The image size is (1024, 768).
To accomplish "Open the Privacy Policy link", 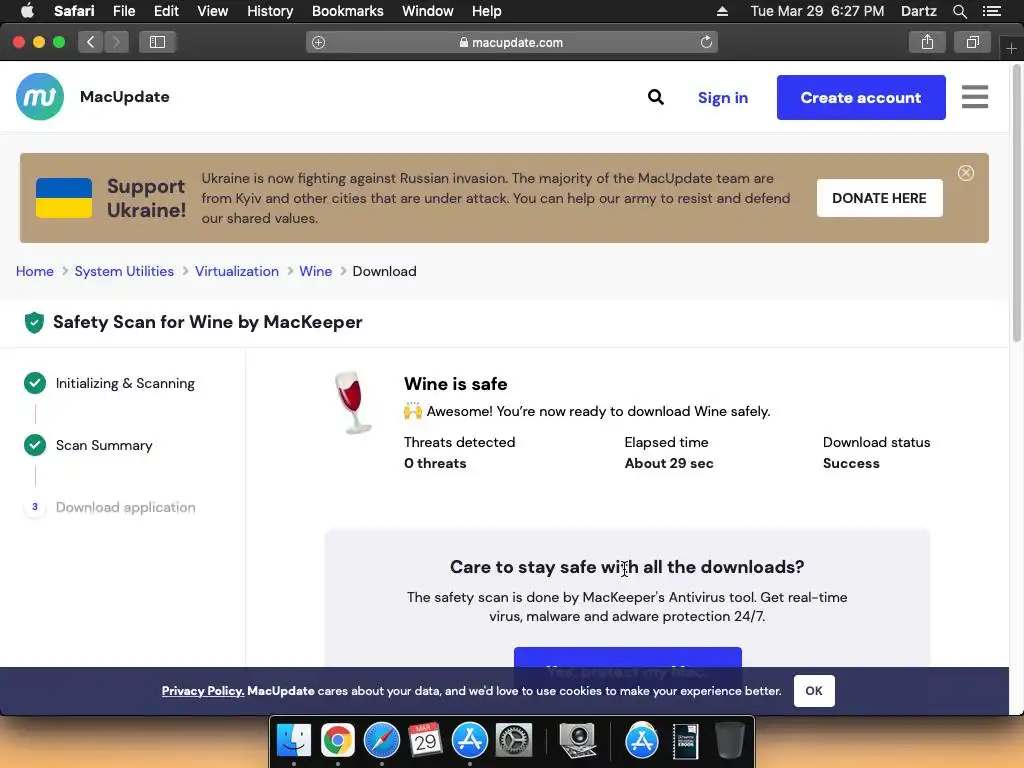I will click(203, 691).
